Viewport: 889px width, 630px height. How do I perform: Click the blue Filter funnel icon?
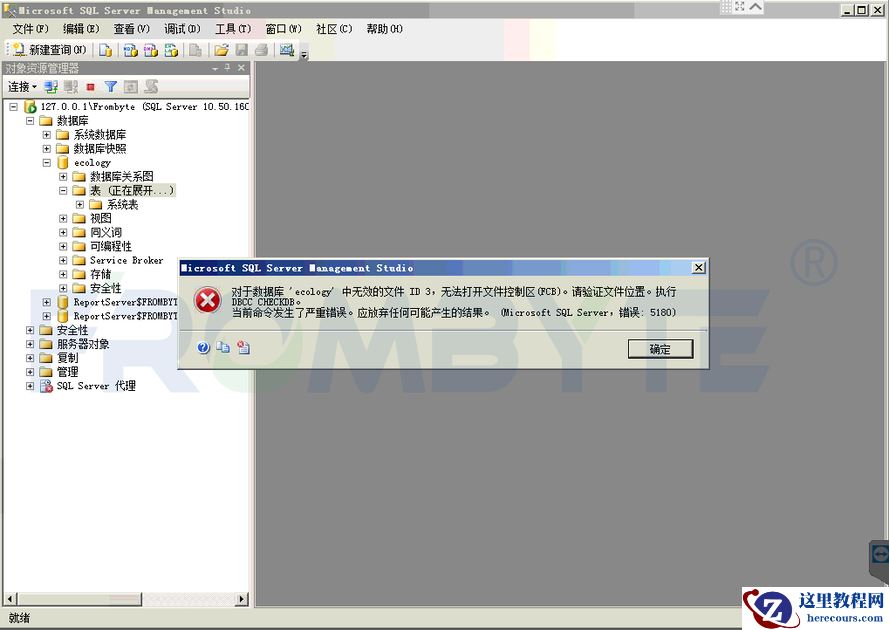(x=111, y=87)
